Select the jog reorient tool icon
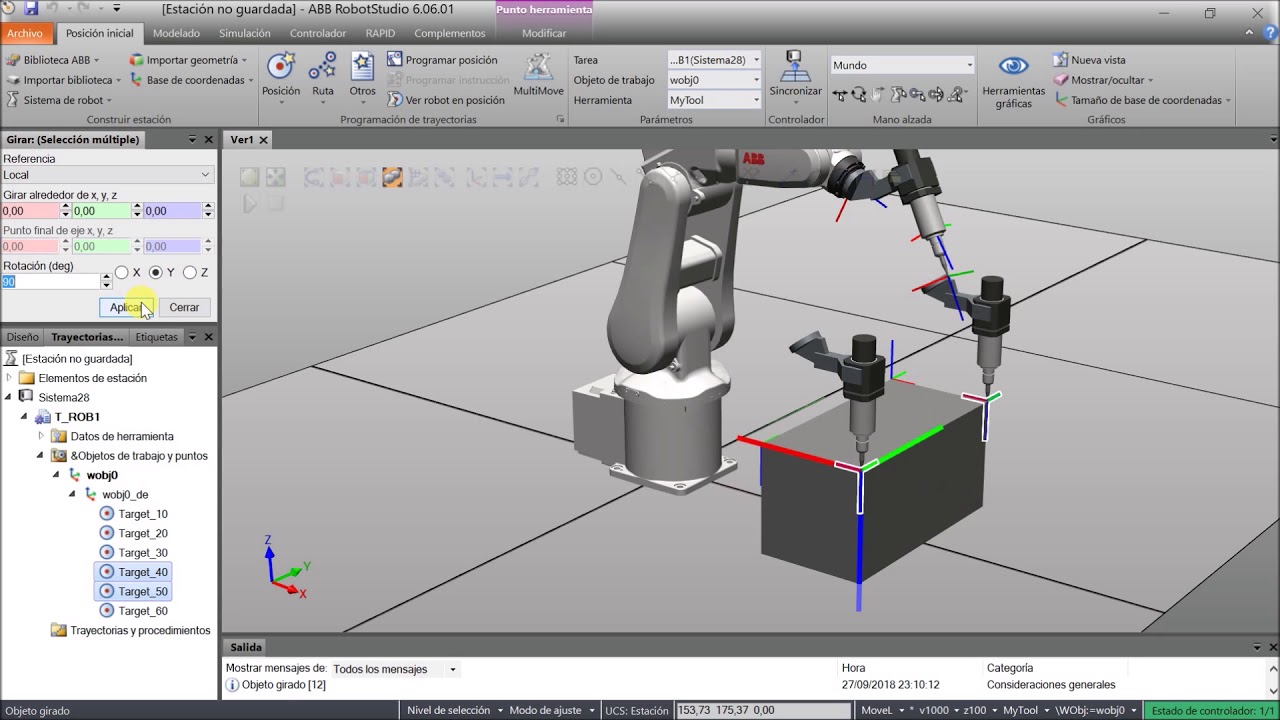The width and height of the screenshot is (1280, 720). pyautogui.click(x=937, y=95)
